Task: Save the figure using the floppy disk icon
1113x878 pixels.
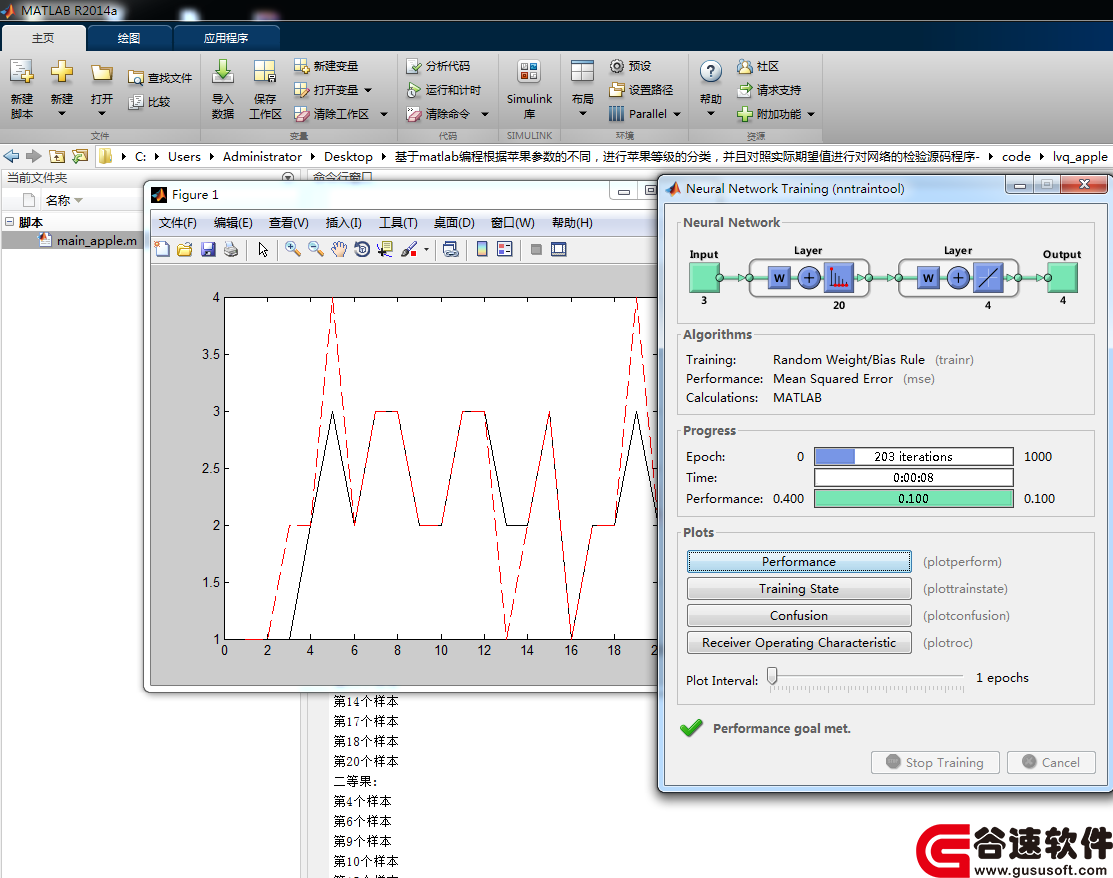Action: [208, 249]
